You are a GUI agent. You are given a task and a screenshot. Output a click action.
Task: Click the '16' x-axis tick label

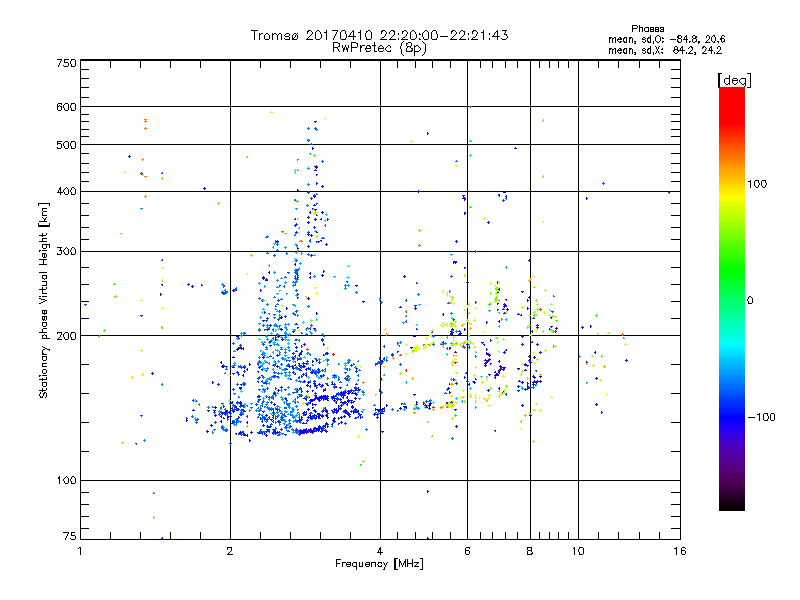[680, 551]
